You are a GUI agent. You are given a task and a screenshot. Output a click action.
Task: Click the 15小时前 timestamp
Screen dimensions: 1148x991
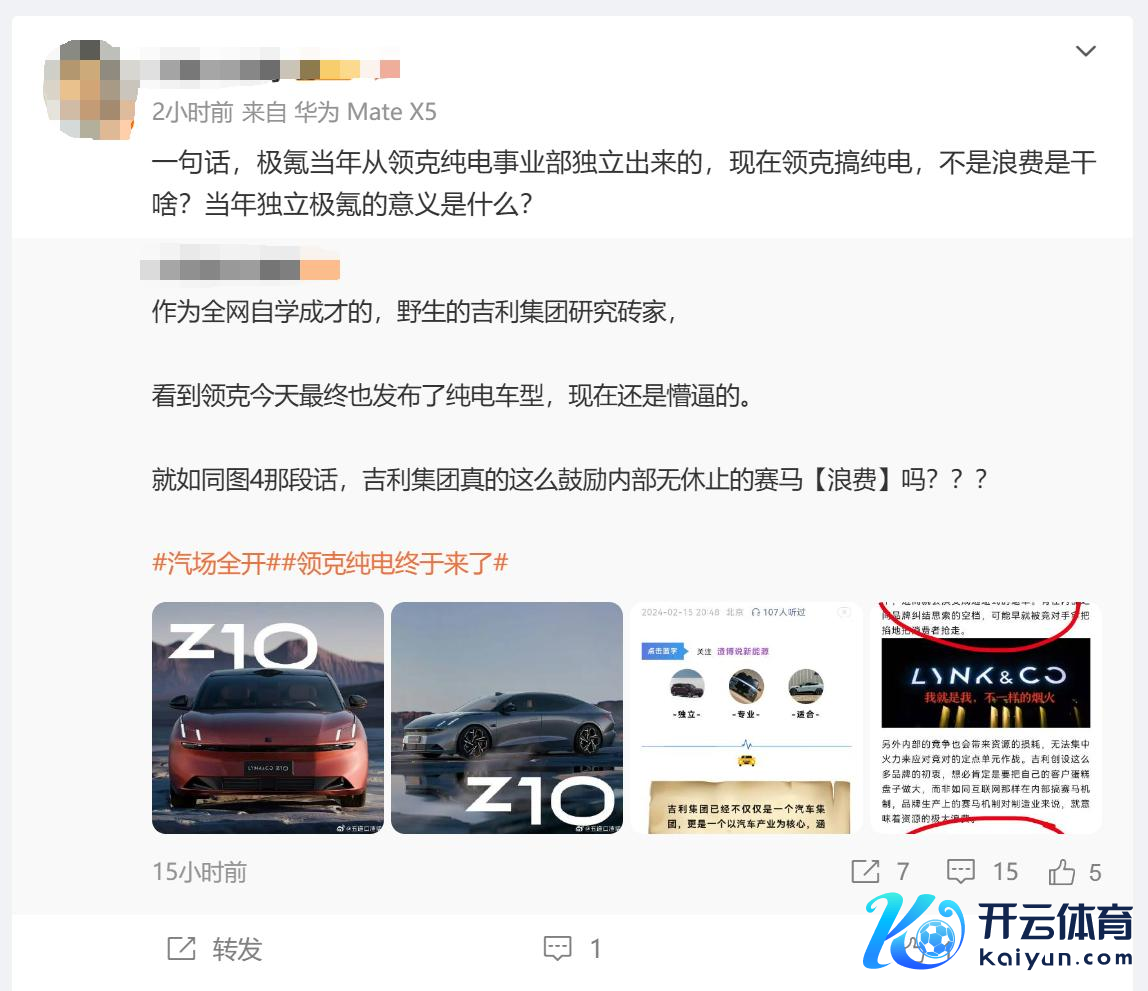tap(200, 872)
